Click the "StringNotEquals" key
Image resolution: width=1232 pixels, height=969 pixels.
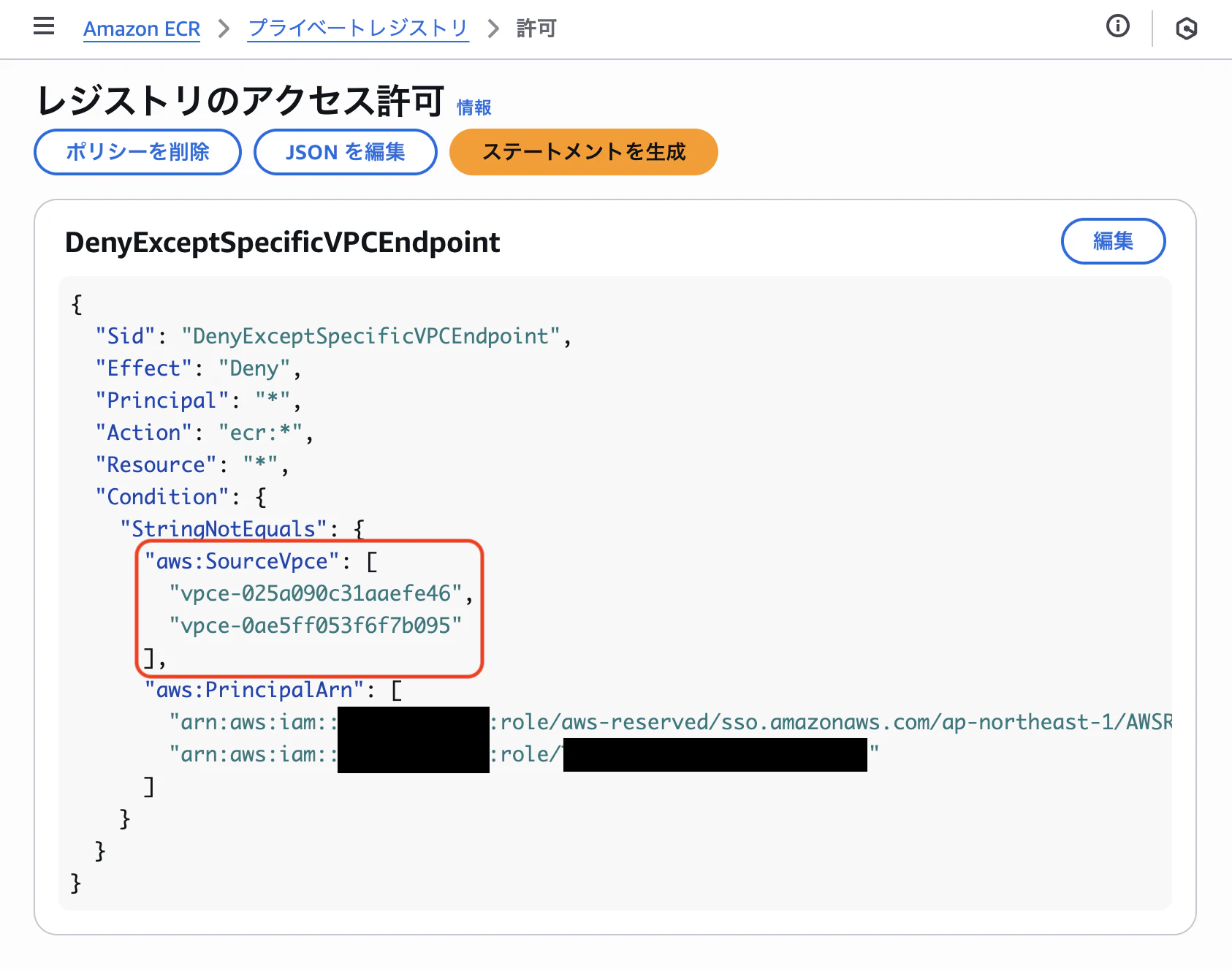[224, 528]
